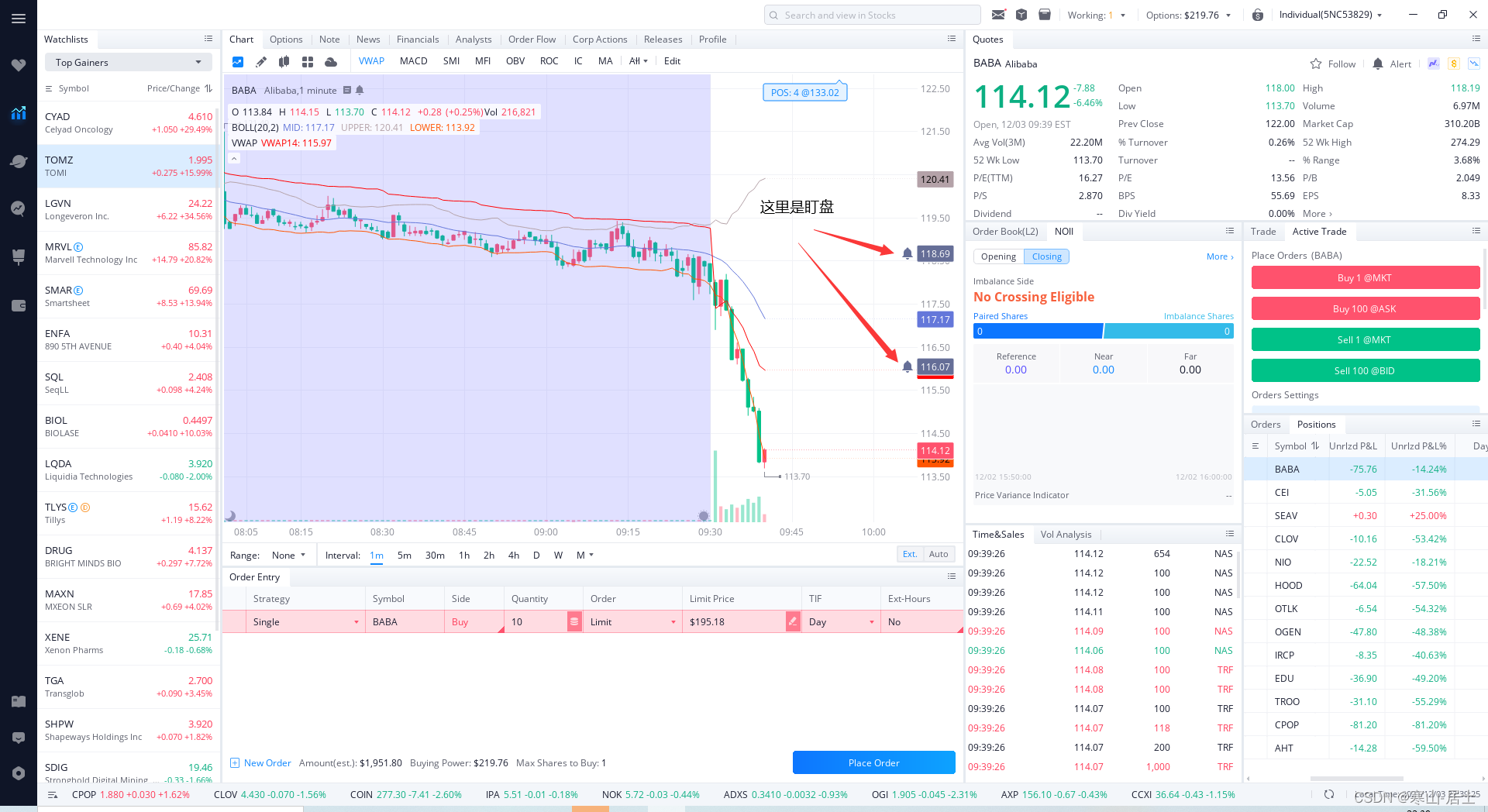Open the All indicators dropdown
The image size is (1488, 812).
(639, 61)
